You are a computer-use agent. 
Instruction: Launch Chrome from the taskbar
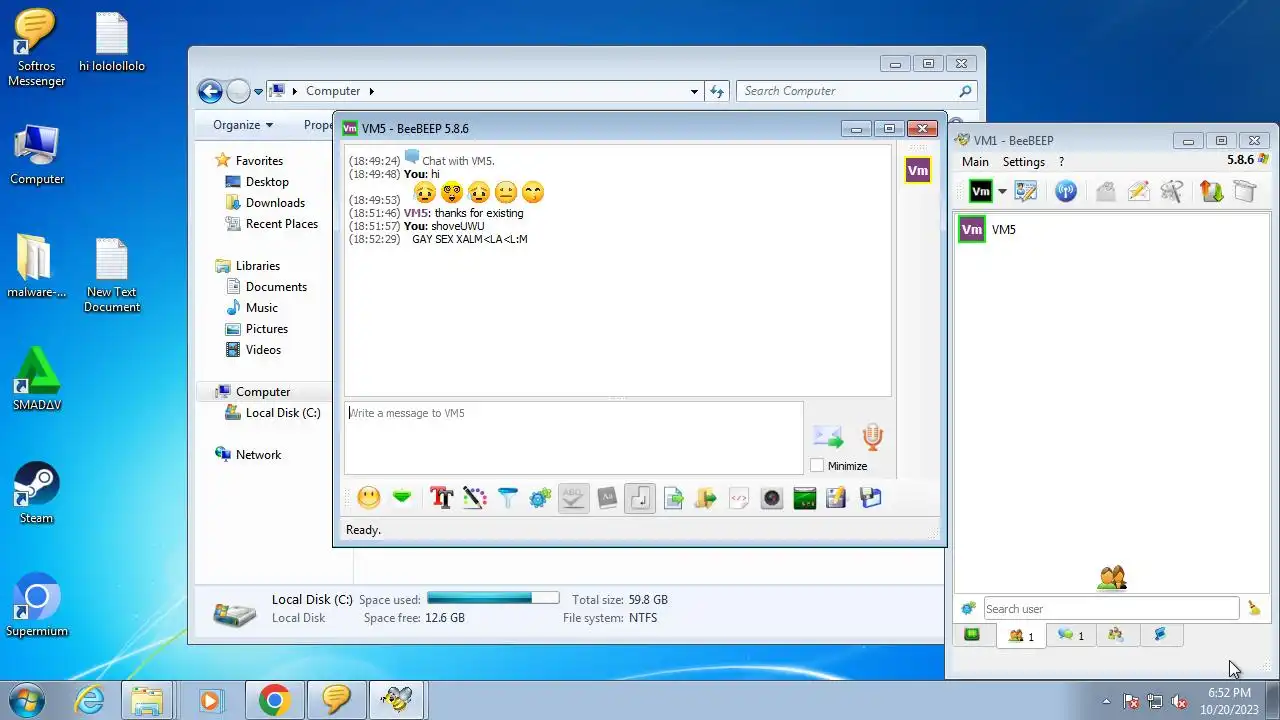coord(275,701)
